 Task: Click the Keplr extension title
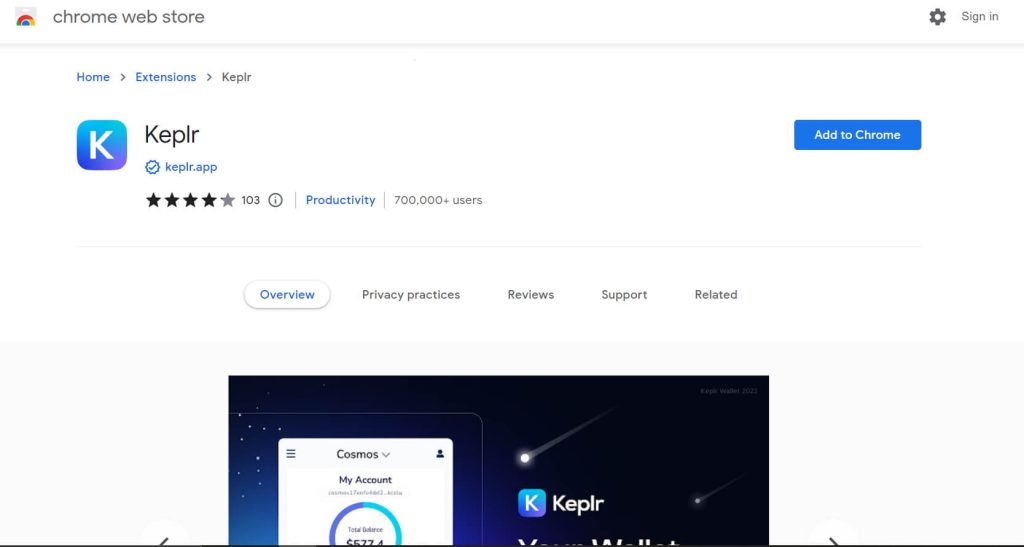pyautogui.click(x=172, y=135)
